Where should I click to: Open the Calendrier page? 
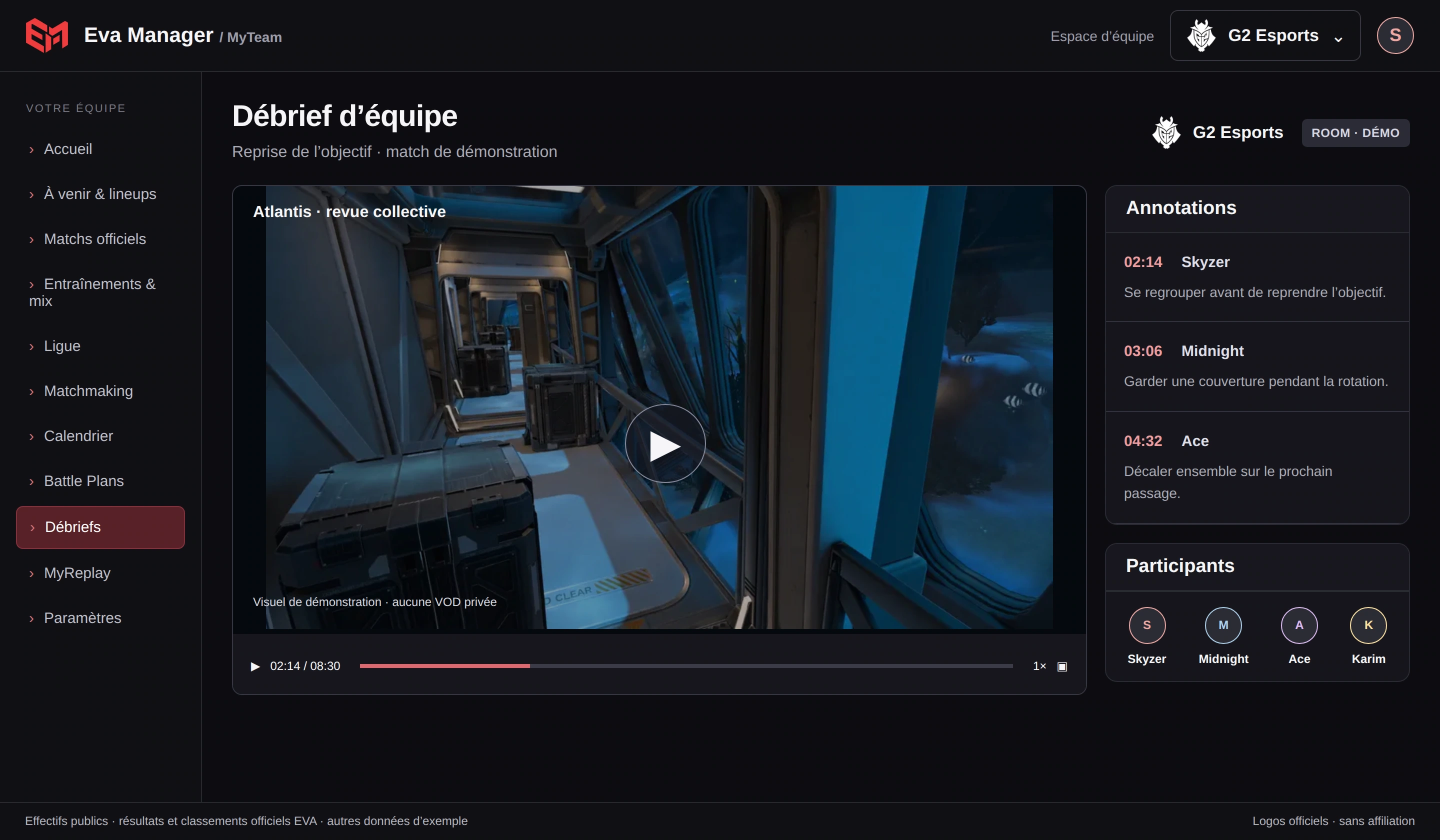100,436
